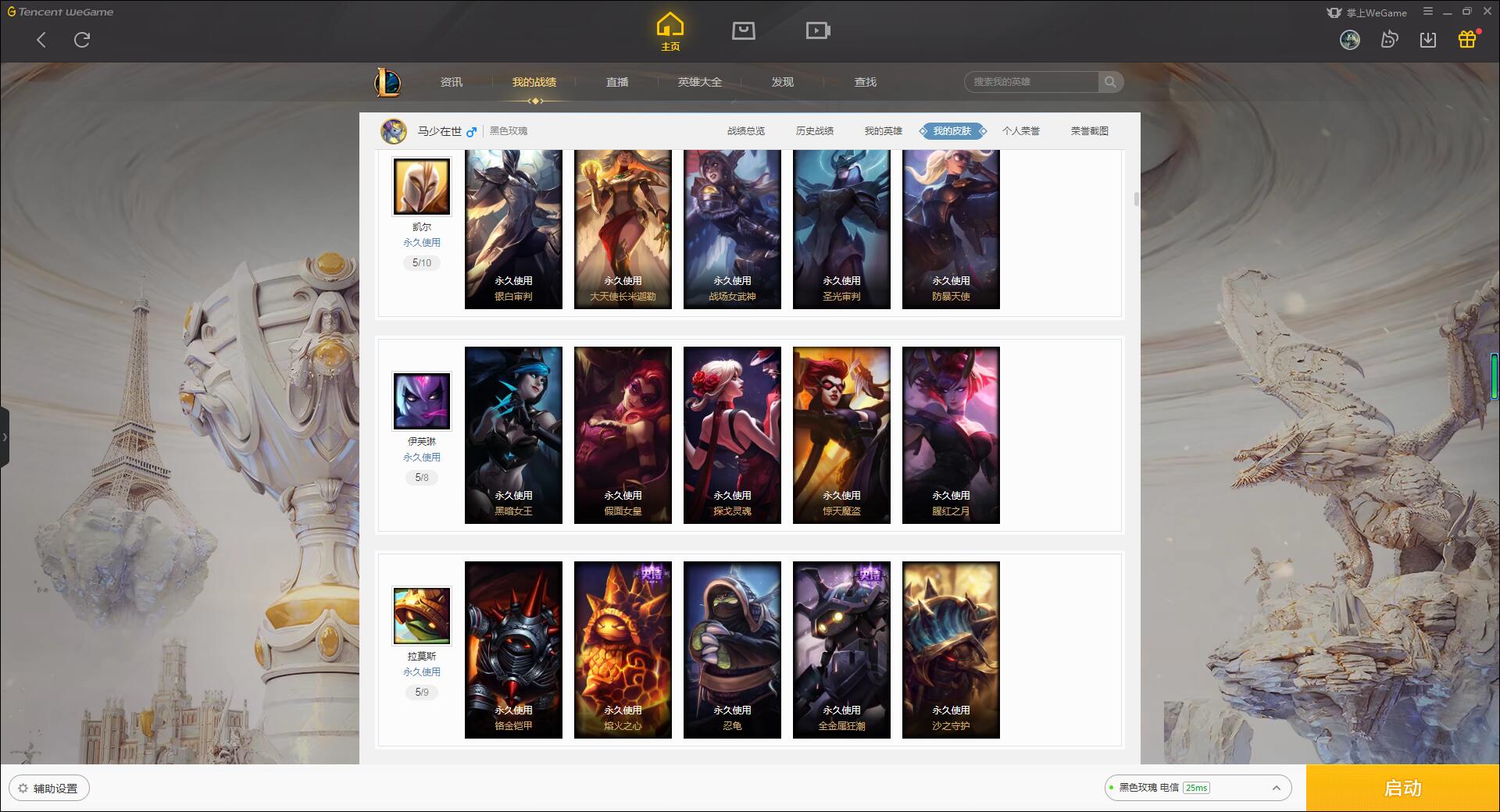
Task: Click the skin list scrollbar thumb
Action: point(1136,199)
